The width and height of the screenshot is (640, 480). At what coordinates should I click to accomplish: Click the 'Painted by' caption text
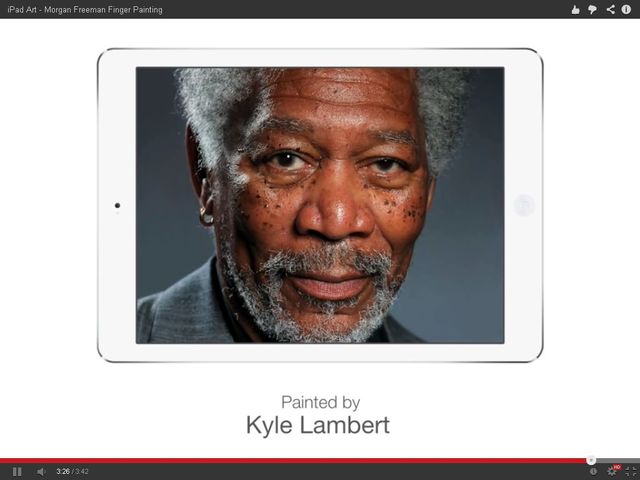(x=320, y=402)
